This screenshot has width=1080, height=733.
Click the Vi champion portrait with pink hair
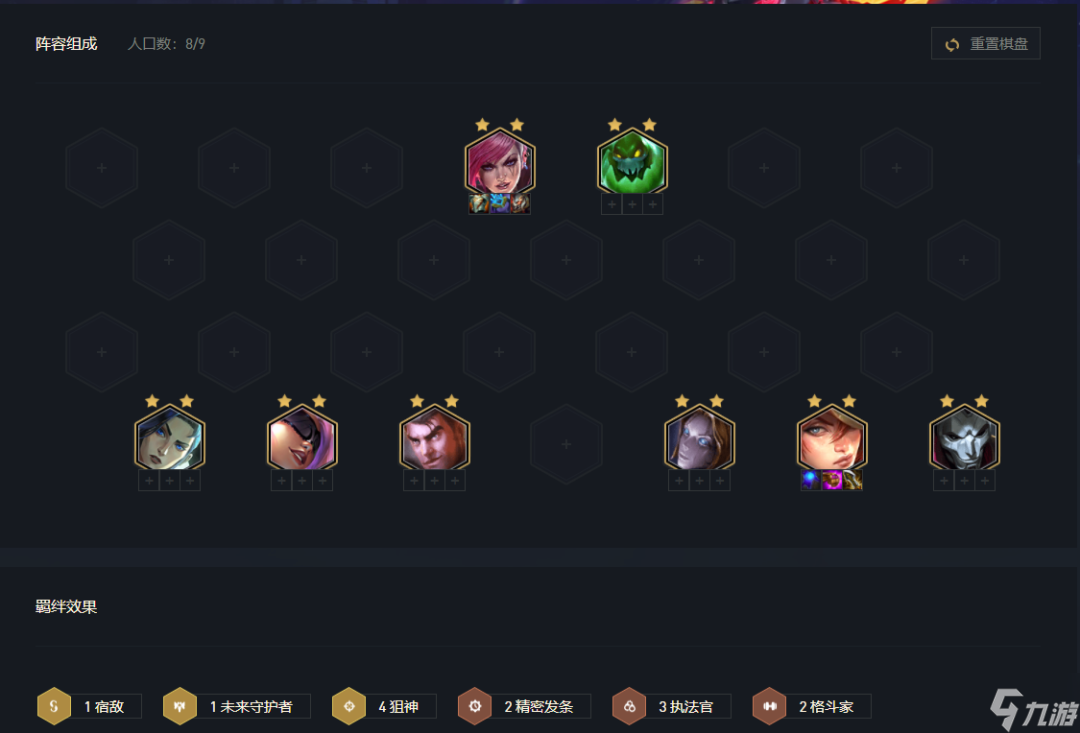pos(499,163)
